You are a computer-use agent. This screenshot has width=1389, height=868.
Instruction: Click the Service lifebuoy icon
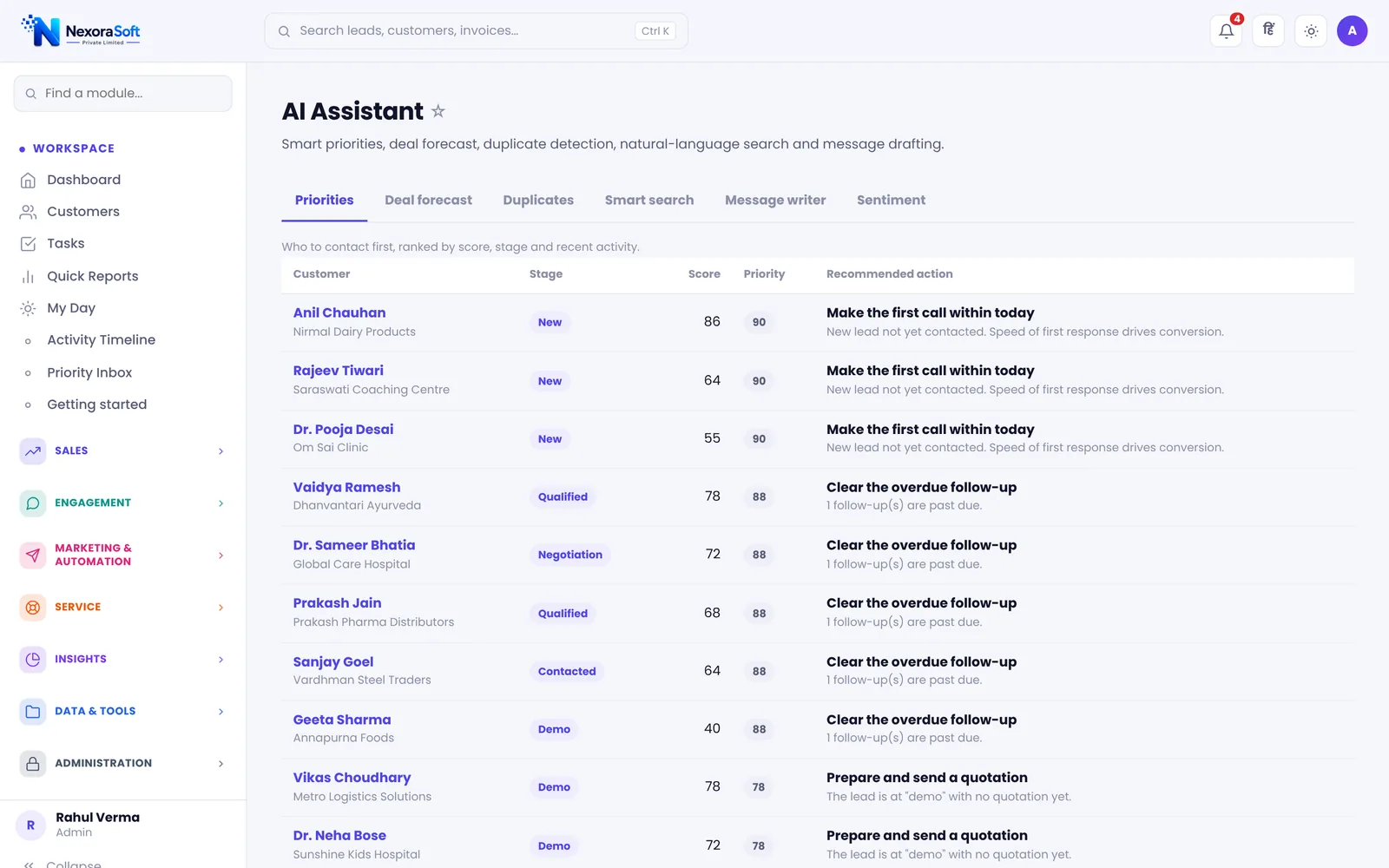point(33,607)
